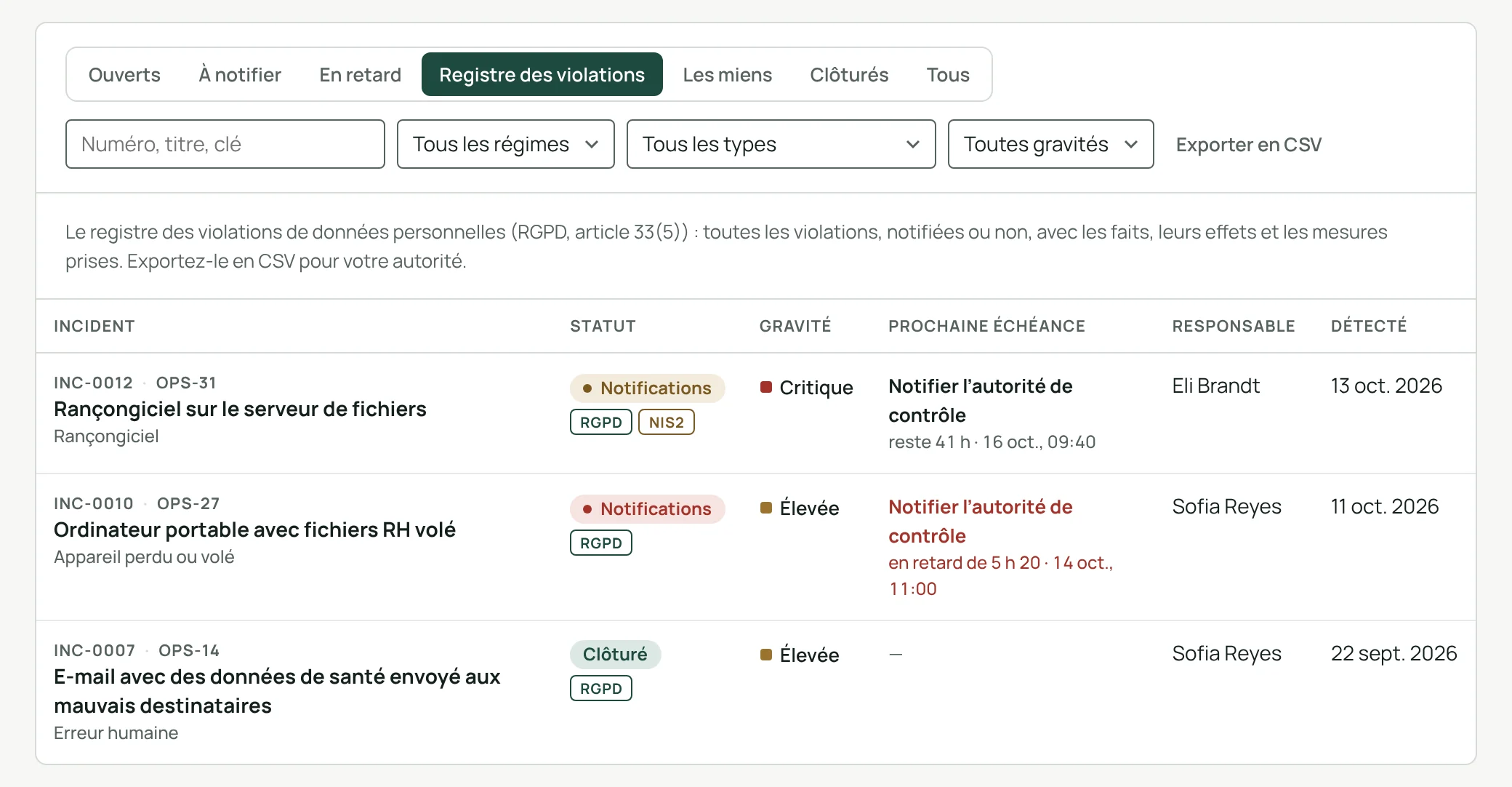Open the Tous les régimes dropdown

(x=506, y=144)
